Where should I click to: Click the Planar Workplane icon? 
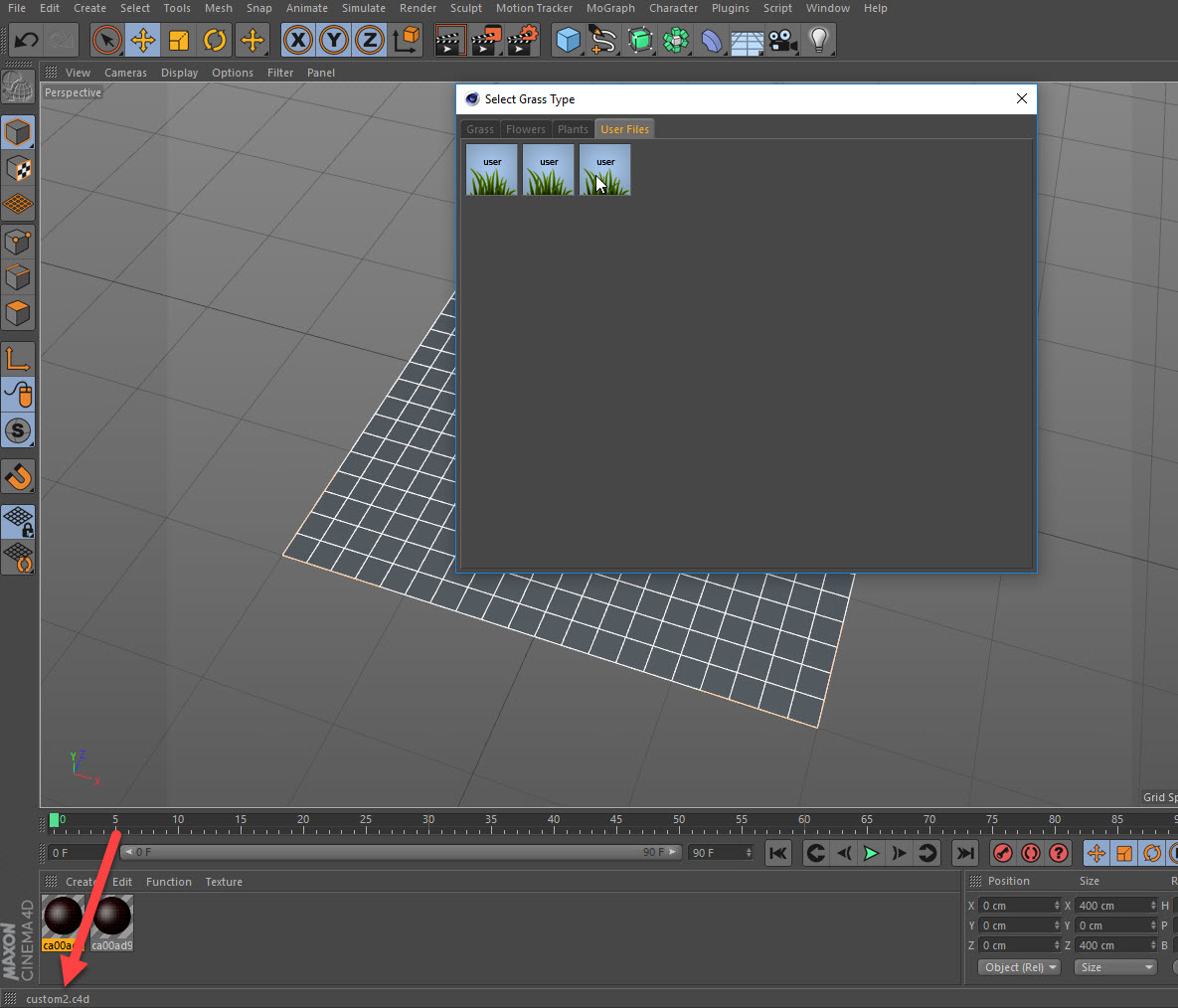[18, 558]
